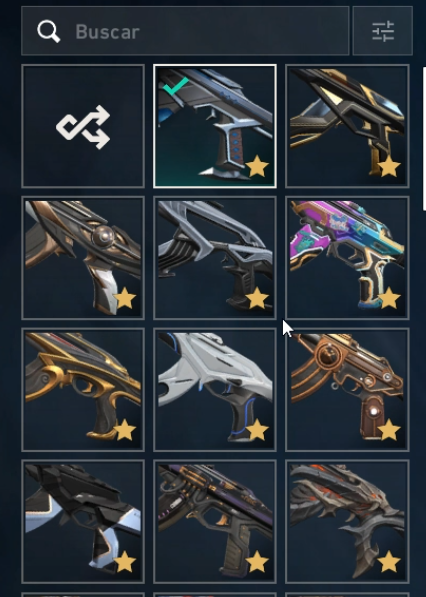This screenshot has width=426, height=597.
Task: Choose the dragon skin with orange glow
Action: coord(347,521)
